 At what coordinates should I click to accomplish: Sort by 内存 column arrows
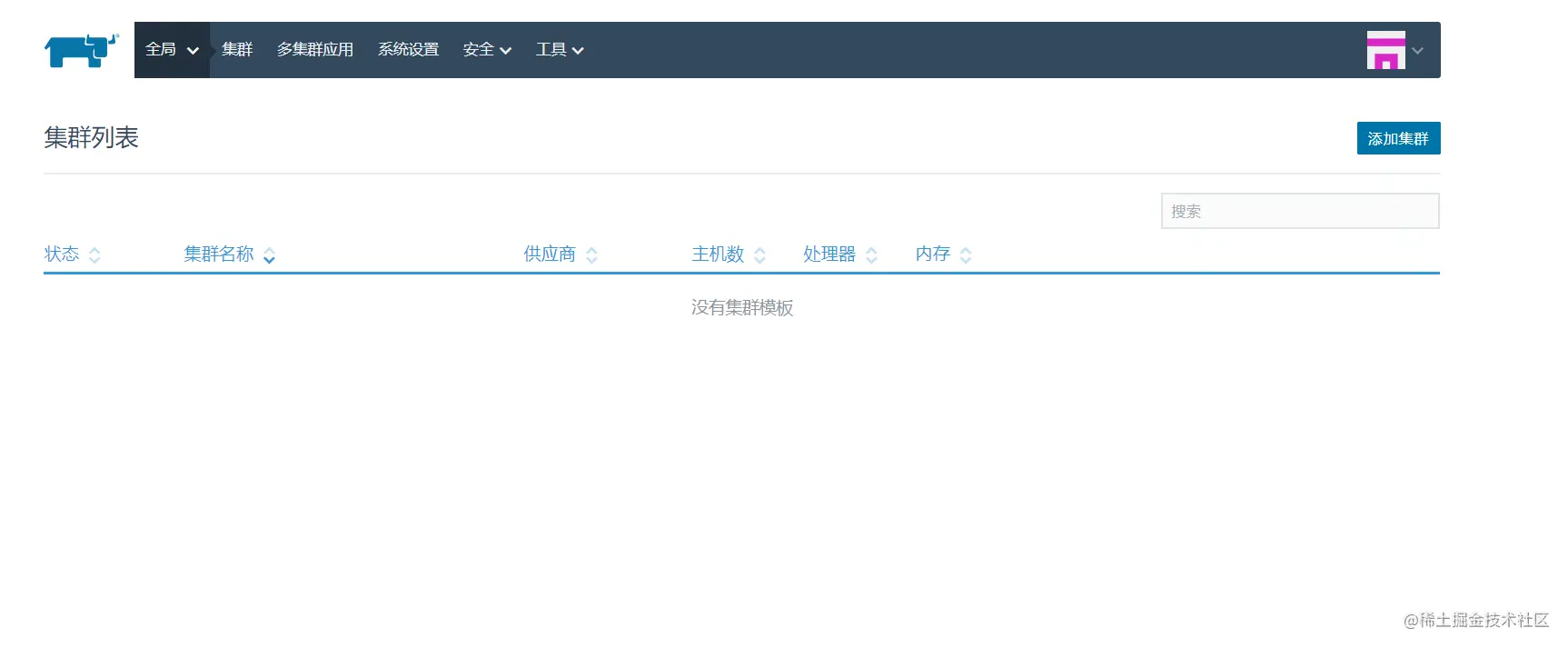pyautogui.click(x=966, y=255)
